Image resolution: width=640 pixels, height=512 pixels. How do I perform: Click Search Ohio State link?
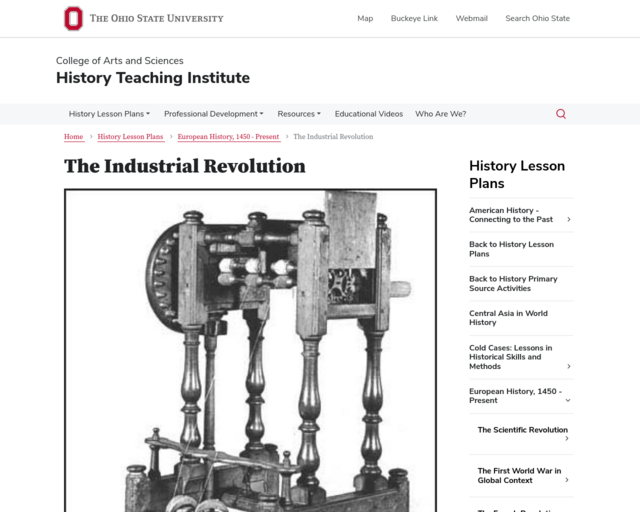[538, 18]
